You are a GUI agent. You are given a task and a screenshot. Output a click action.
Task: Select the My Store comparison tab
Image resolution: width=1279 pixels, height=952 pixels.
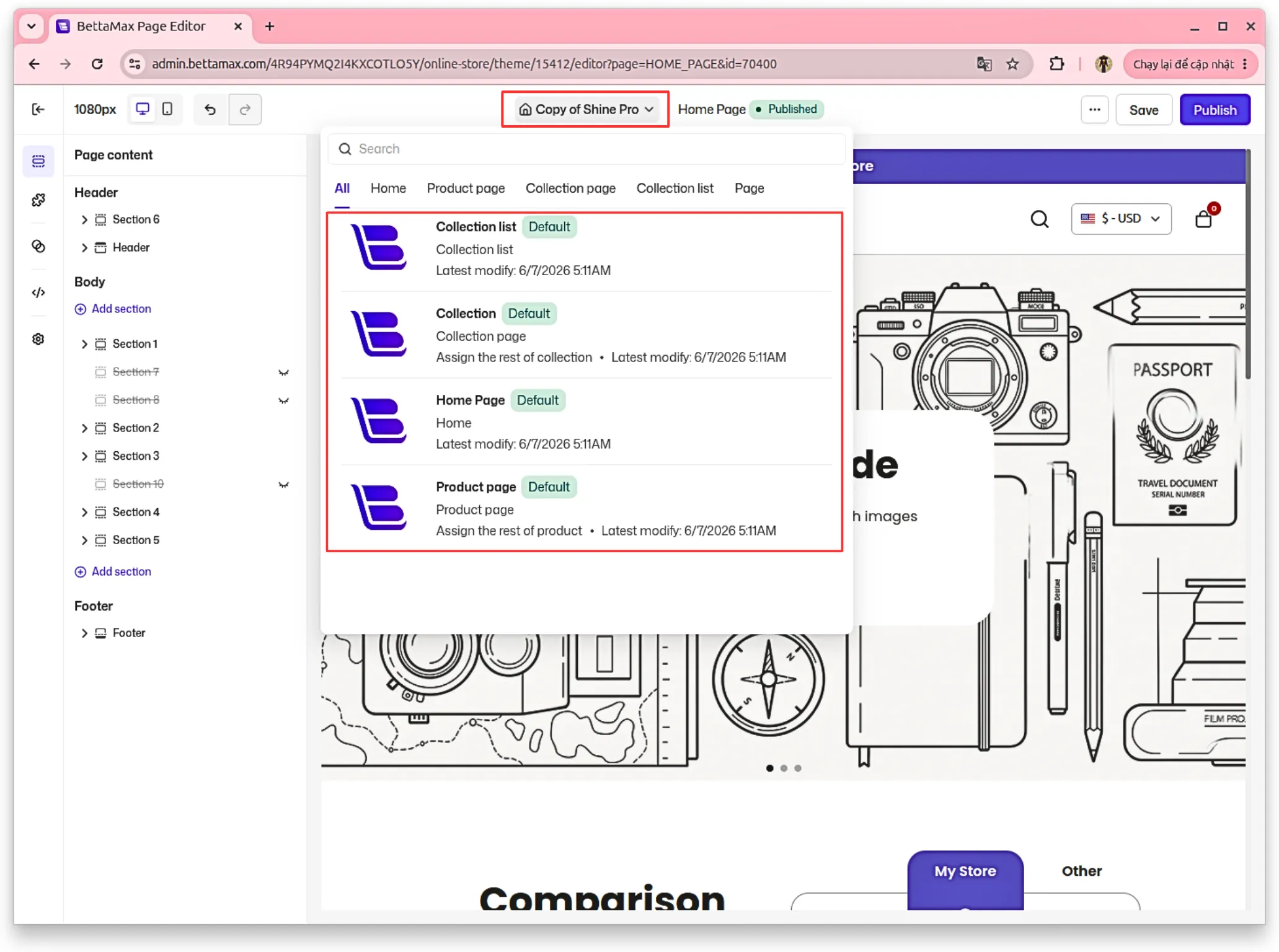[x=965, y=871]
